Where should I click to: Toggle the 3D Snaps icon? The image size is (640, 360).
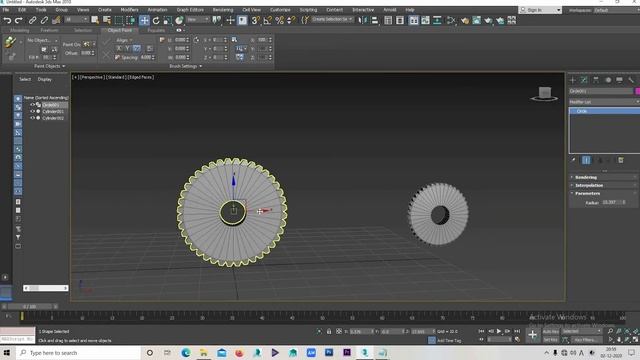[x=255, y=20]
